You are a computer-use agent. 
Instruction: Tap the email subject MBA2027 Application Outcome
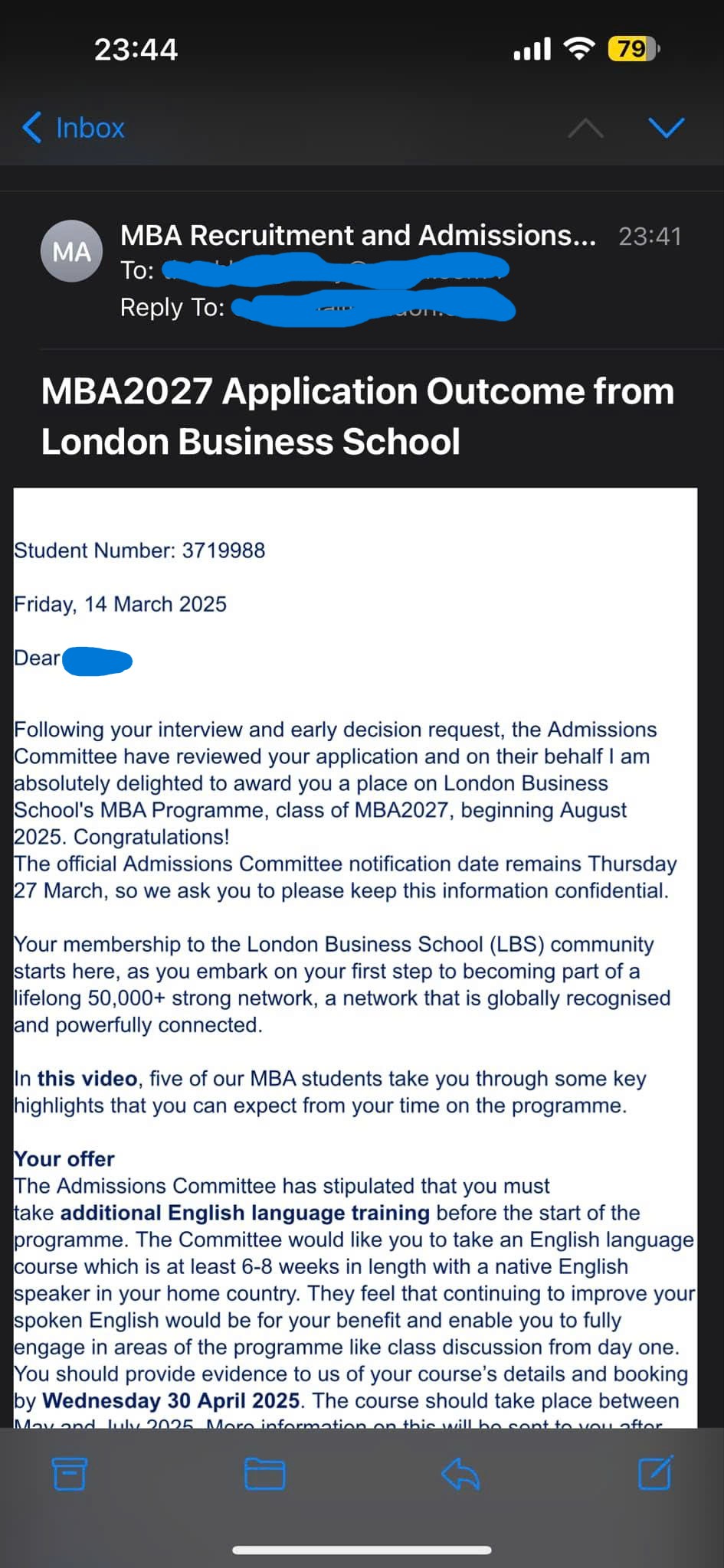point(357,416)
